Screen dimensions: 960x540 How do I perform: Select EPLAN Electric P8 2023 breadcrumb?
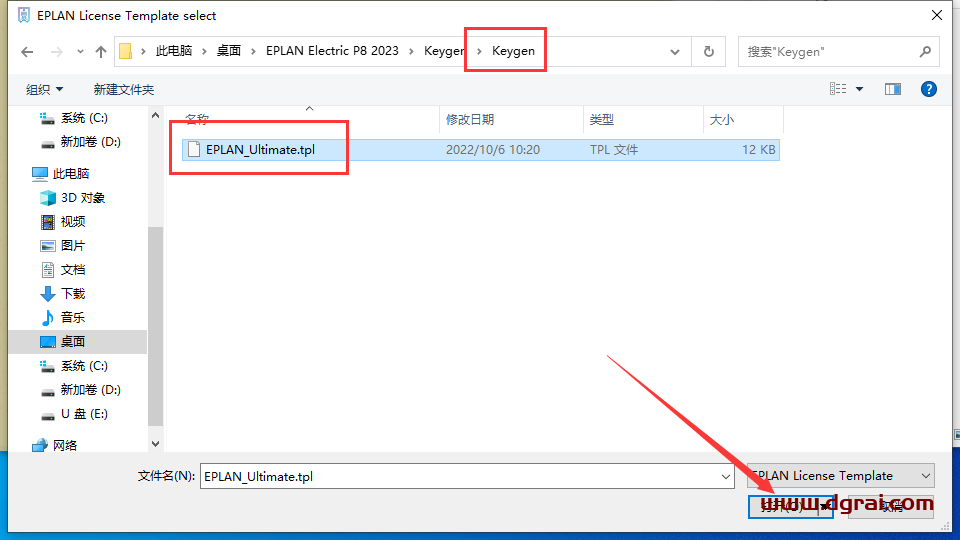point(332,51)
